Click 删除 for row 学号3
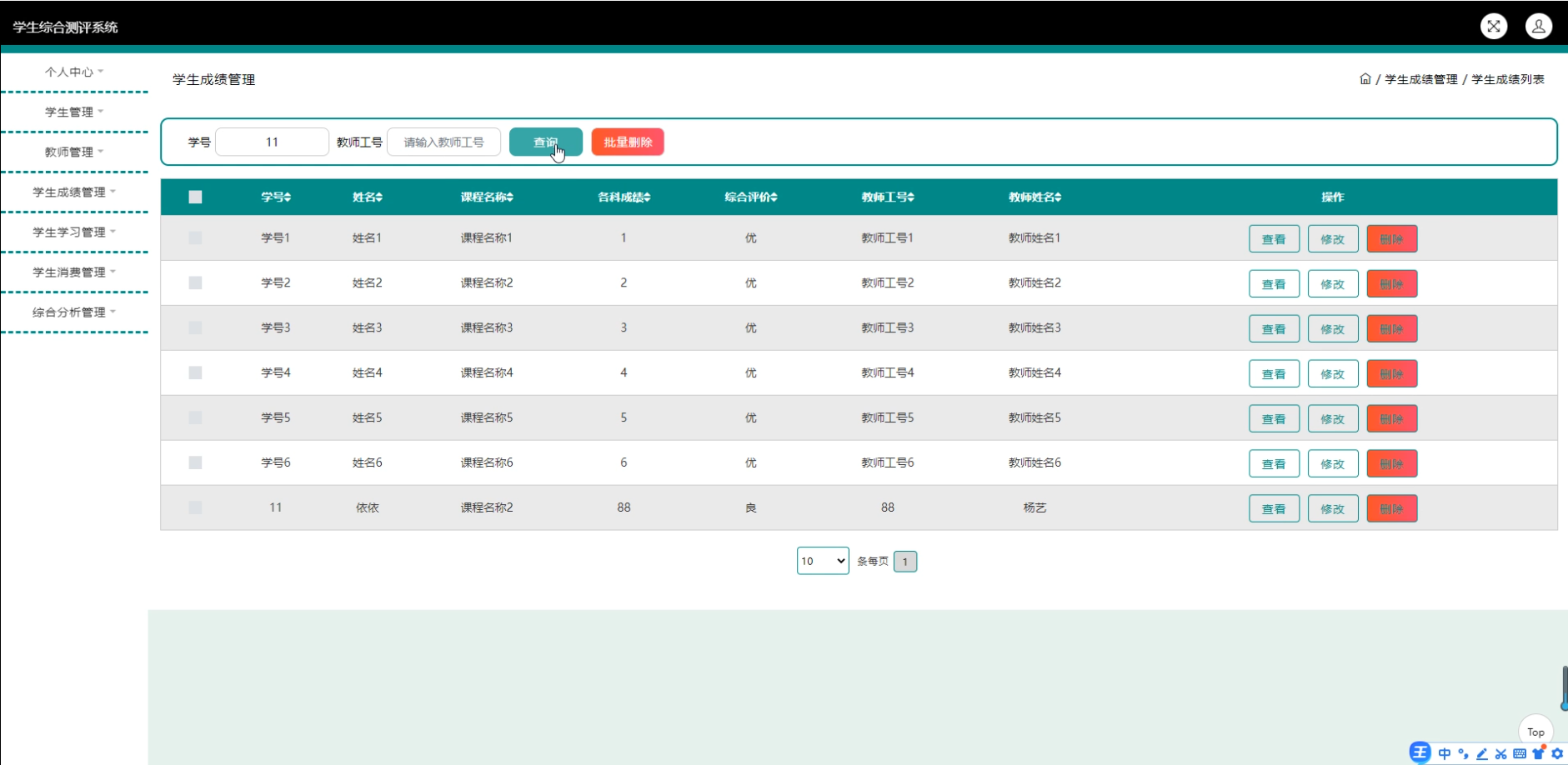1568x765 pixels. [x=1392, y=329]
